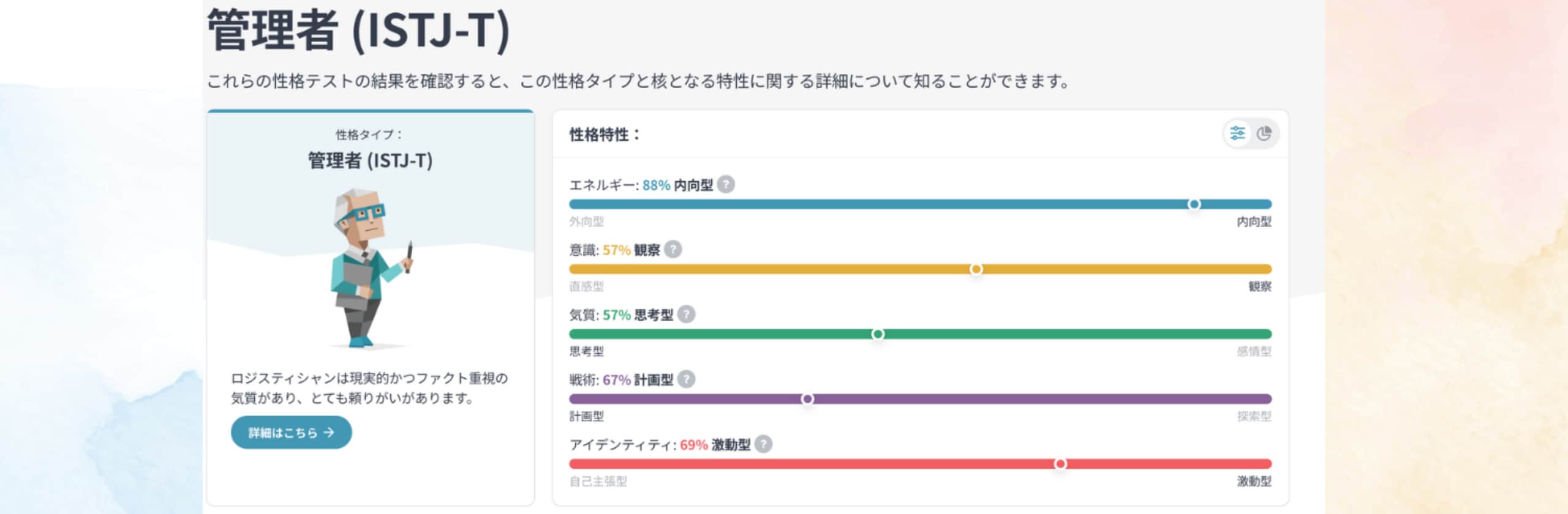Click the 詳細はこちら button
The height and width of the screenshot is (514, 1568).
coord(291,432)
